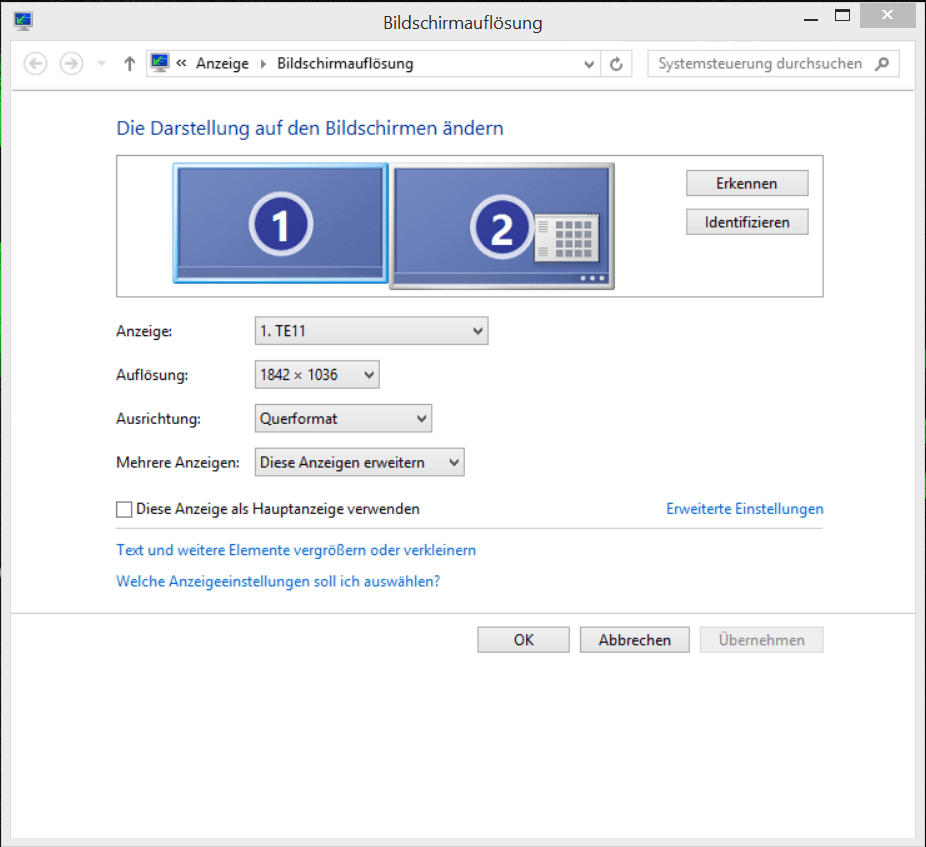Go forward with the forward arrow icon

[71, 63]
